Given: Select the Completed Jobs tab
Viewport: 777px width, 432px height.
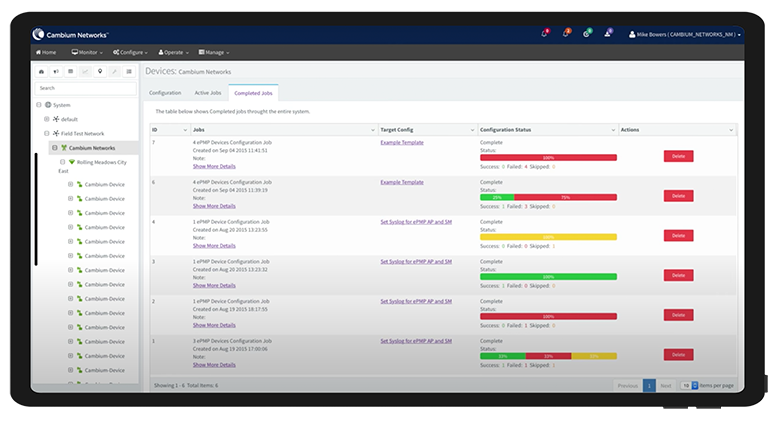Looking at the screenshot, I should pyautogui.click(x=253, y=93).
